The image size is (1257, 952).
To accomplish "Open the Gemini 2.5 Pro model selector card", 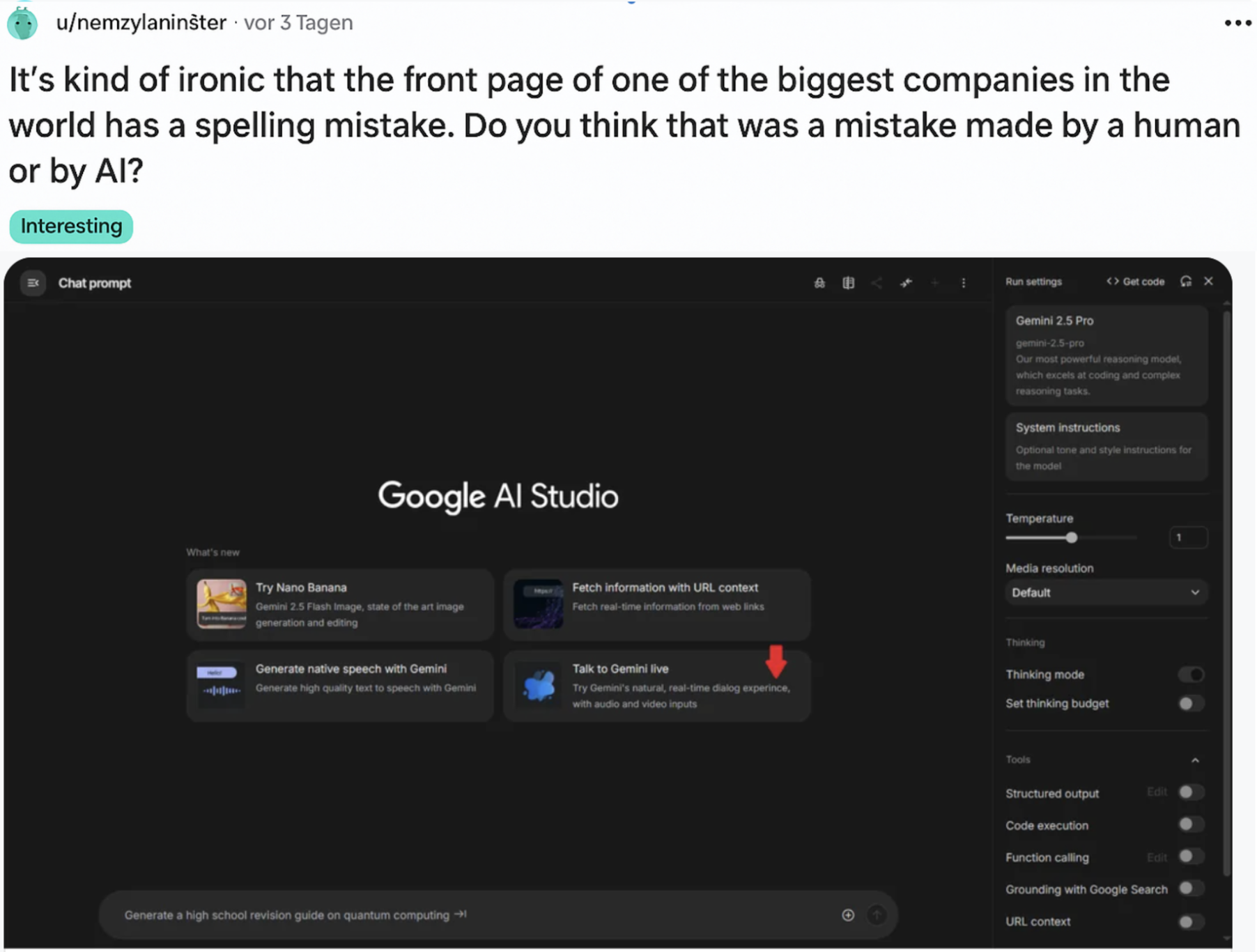I will [x=1106, y=355].
